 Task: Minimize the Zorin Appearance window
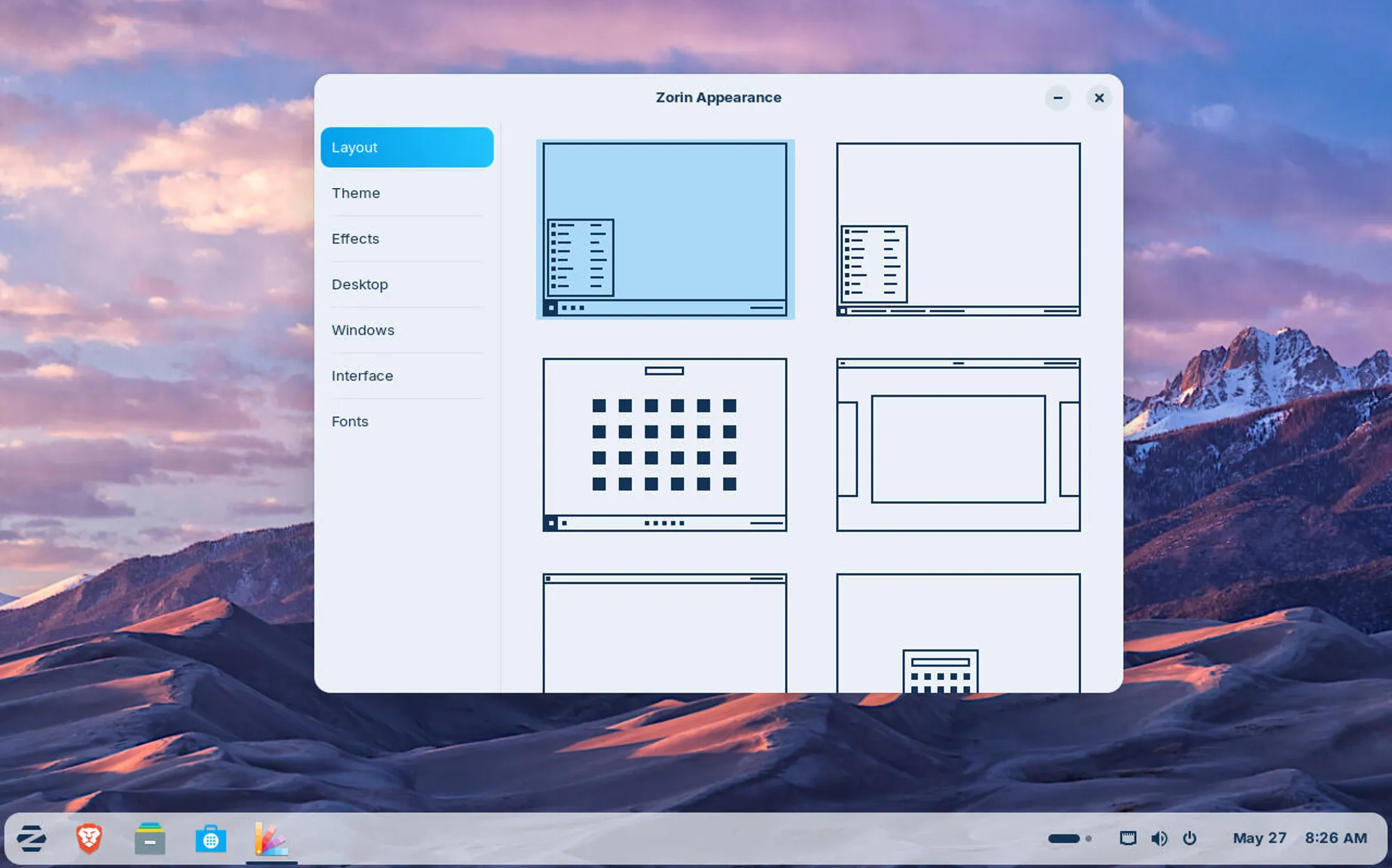(1058, 98)
